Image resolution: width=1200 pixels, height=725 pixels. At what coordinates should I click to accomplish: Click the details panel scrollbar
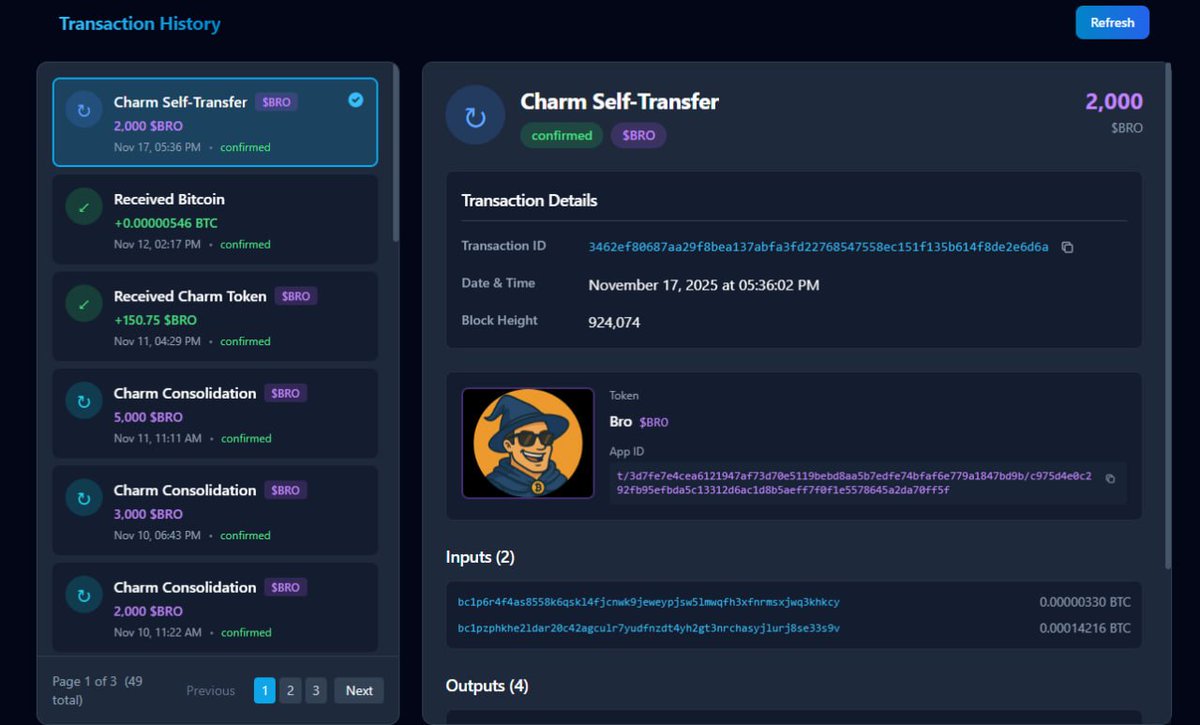coord(1168,315)
